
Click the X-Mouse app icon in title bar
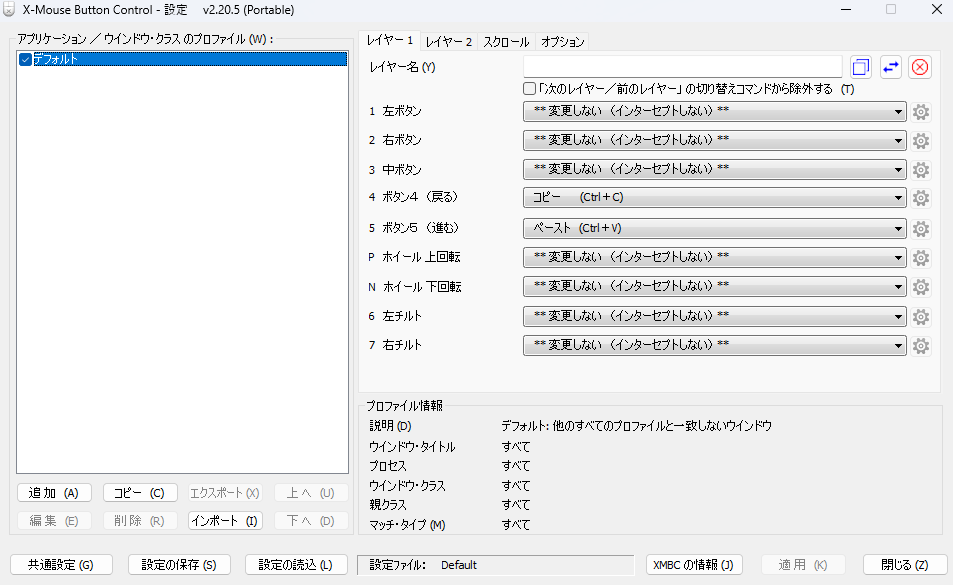(9, 10)
